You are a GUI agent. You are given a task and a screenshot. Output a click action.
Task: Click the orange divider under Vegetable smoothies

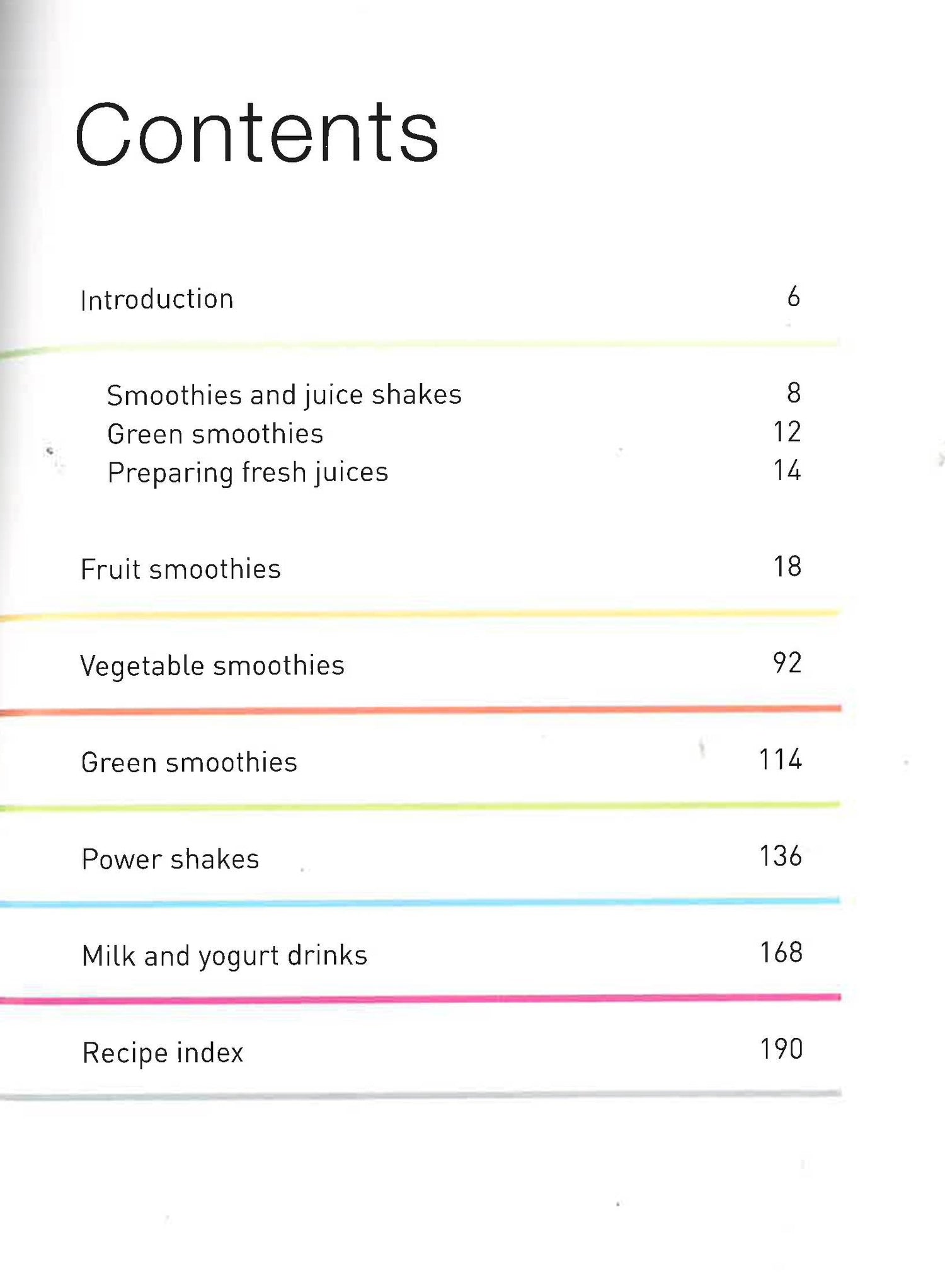pyautogui.click(x=420, y=710)
